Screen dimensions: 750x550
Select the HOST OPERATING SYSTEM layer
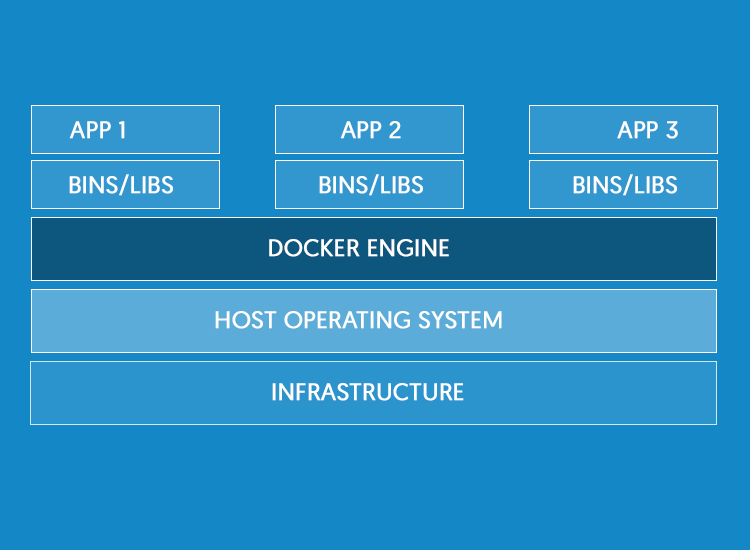click(374, 321)
